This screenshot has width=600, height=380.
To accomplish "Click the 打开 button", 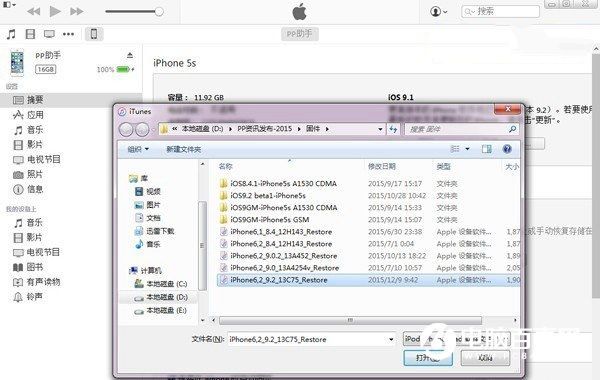I will click(428, 358).
